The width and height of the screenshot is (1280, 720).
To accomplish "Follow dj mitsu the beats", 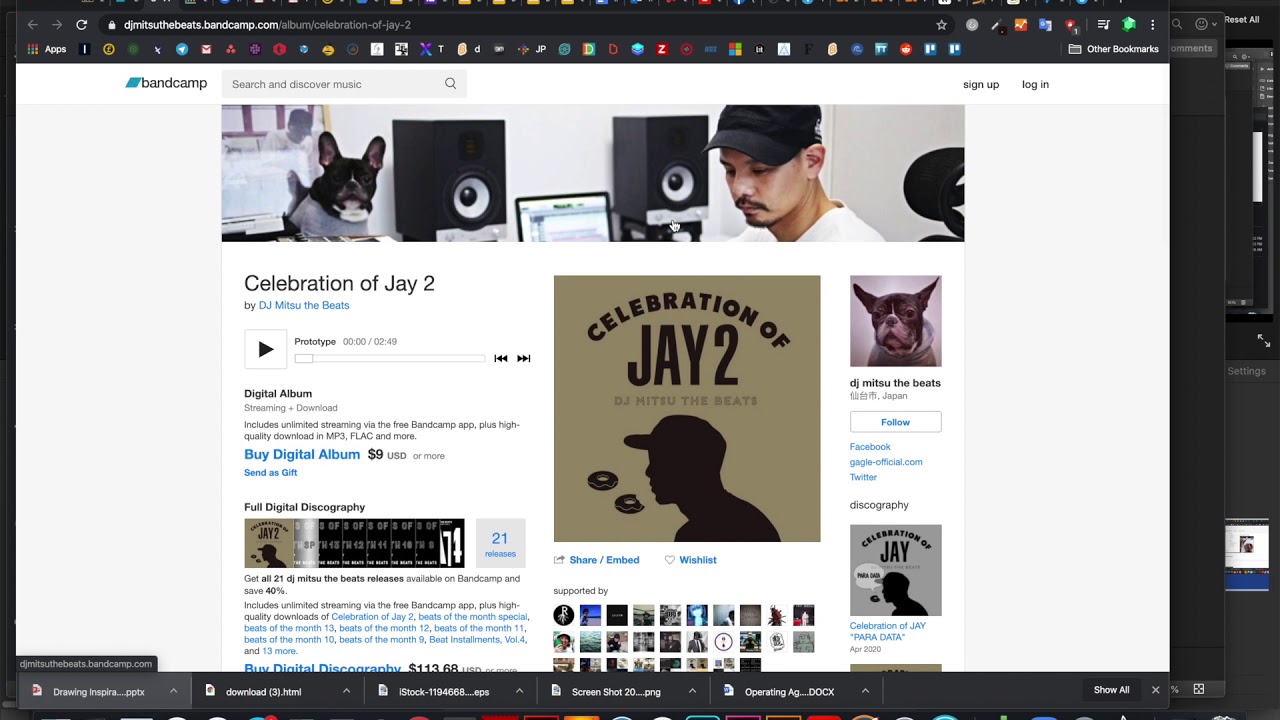I will [895, 422].
